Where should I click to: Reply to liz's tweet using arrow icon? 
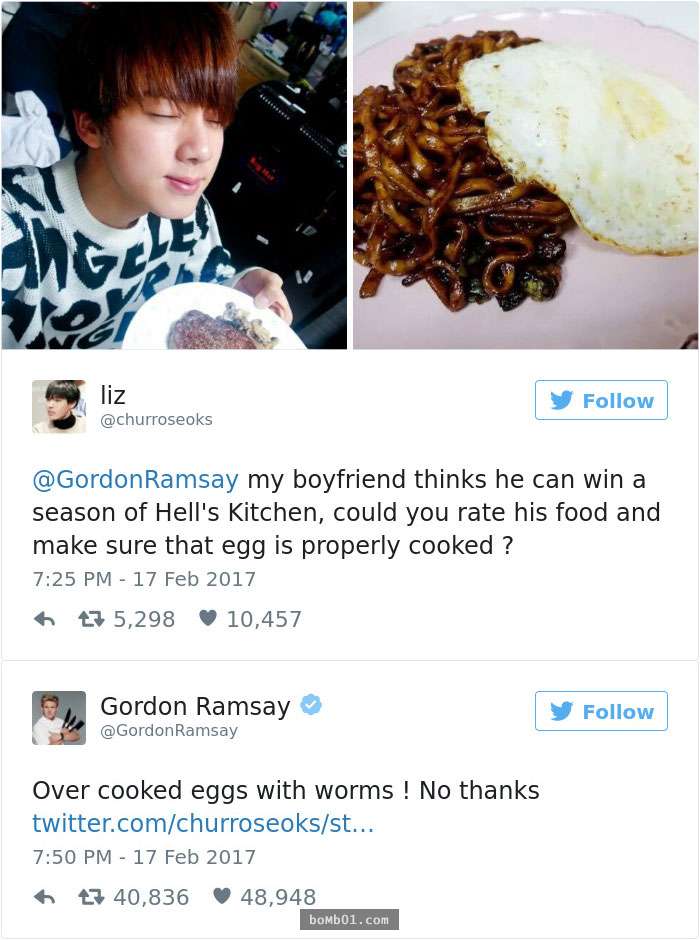pos(44,619)
